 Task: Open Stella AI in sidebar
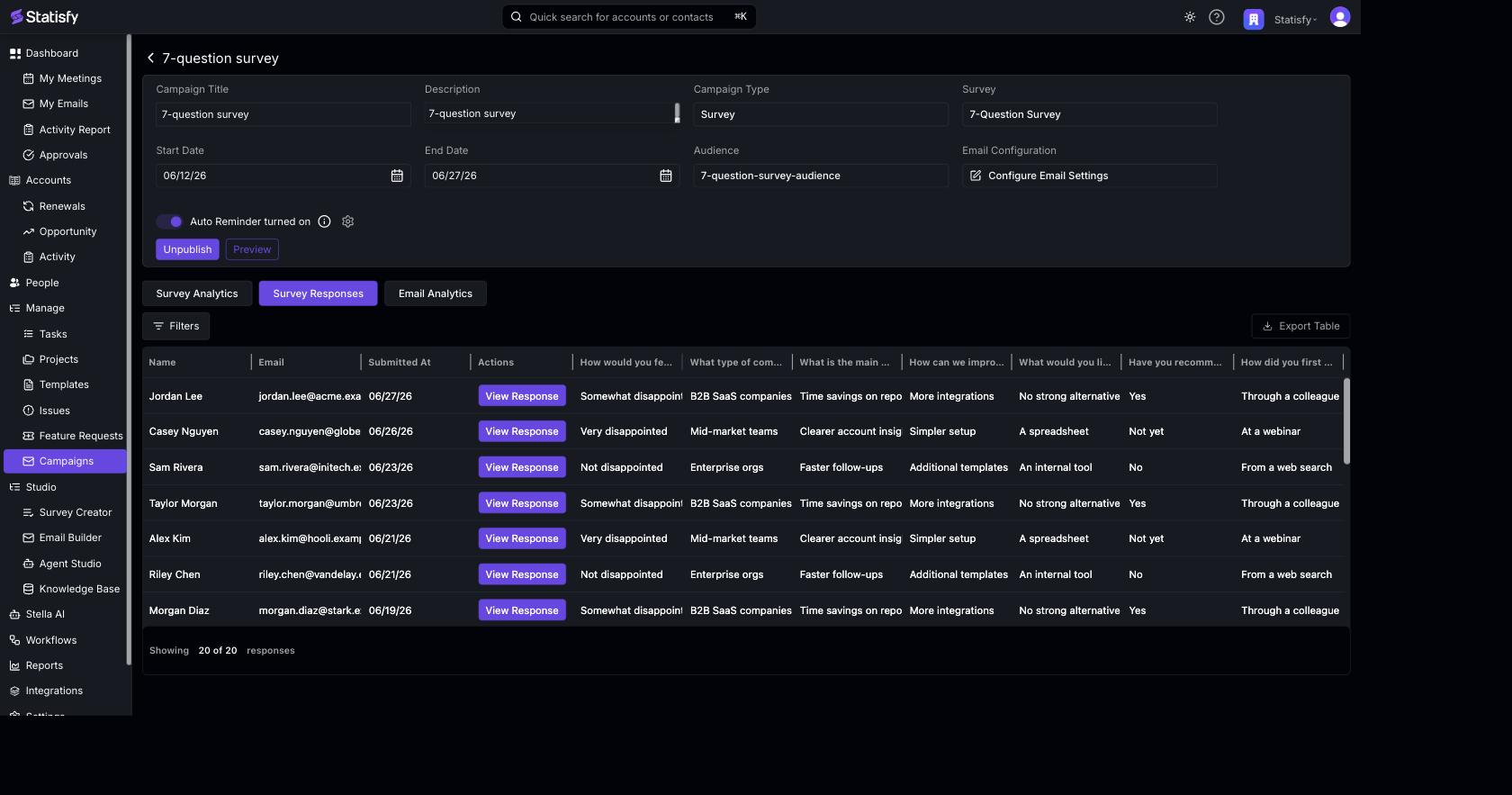(37, 614)
